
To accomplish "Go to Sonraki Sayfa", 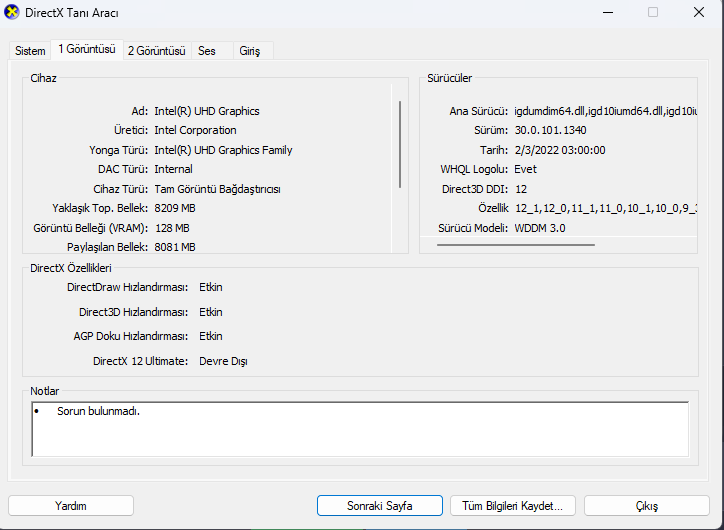I will pyautogui.click(x=380, y=506).
